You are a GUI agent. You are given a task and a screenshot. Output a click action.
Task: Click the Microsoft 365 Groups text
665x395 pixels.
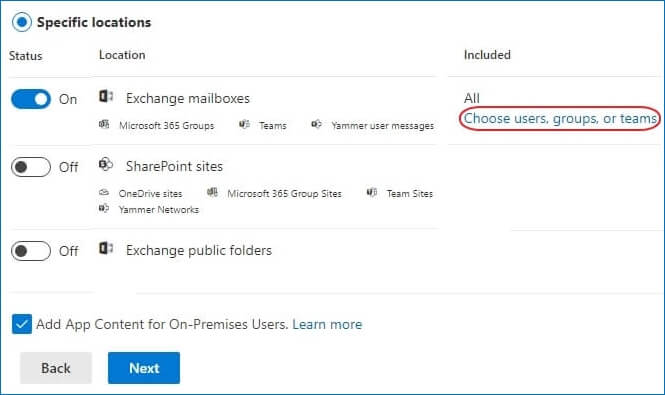coord(167,126)
